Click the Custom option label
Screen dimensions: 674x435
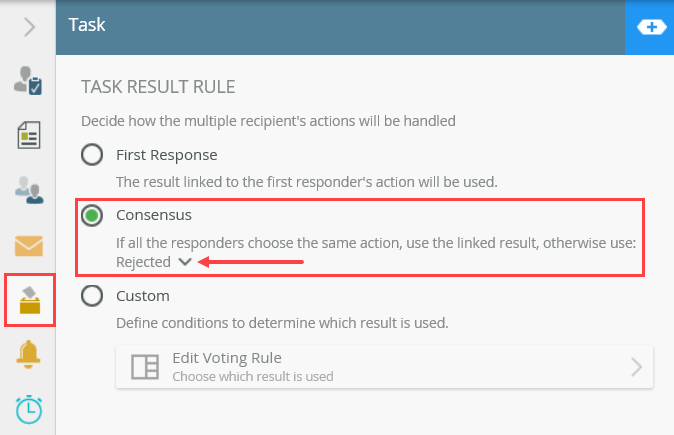tap(143, 296)
